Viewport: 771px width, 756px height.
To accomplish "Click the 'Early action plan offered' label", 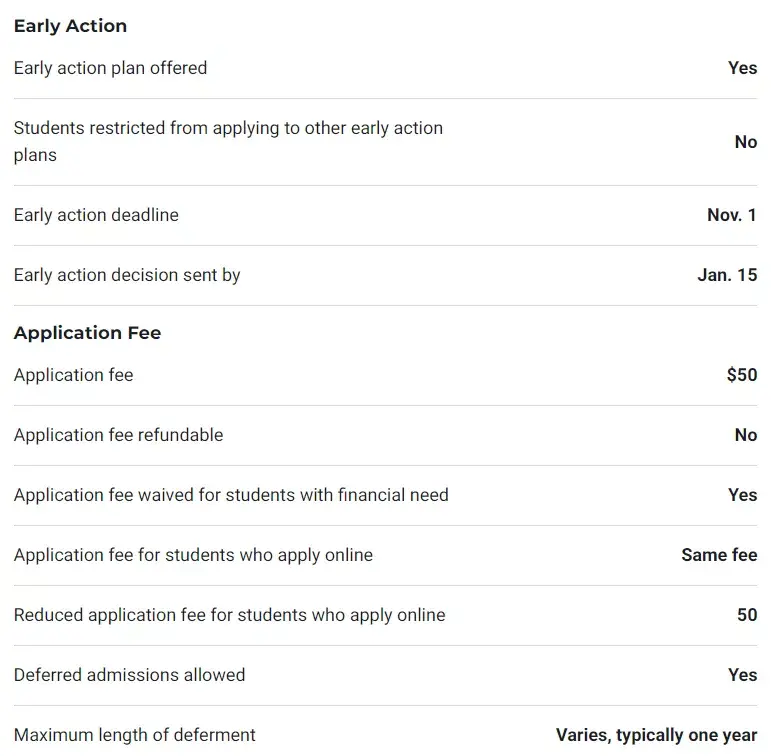I will point(110,68).
